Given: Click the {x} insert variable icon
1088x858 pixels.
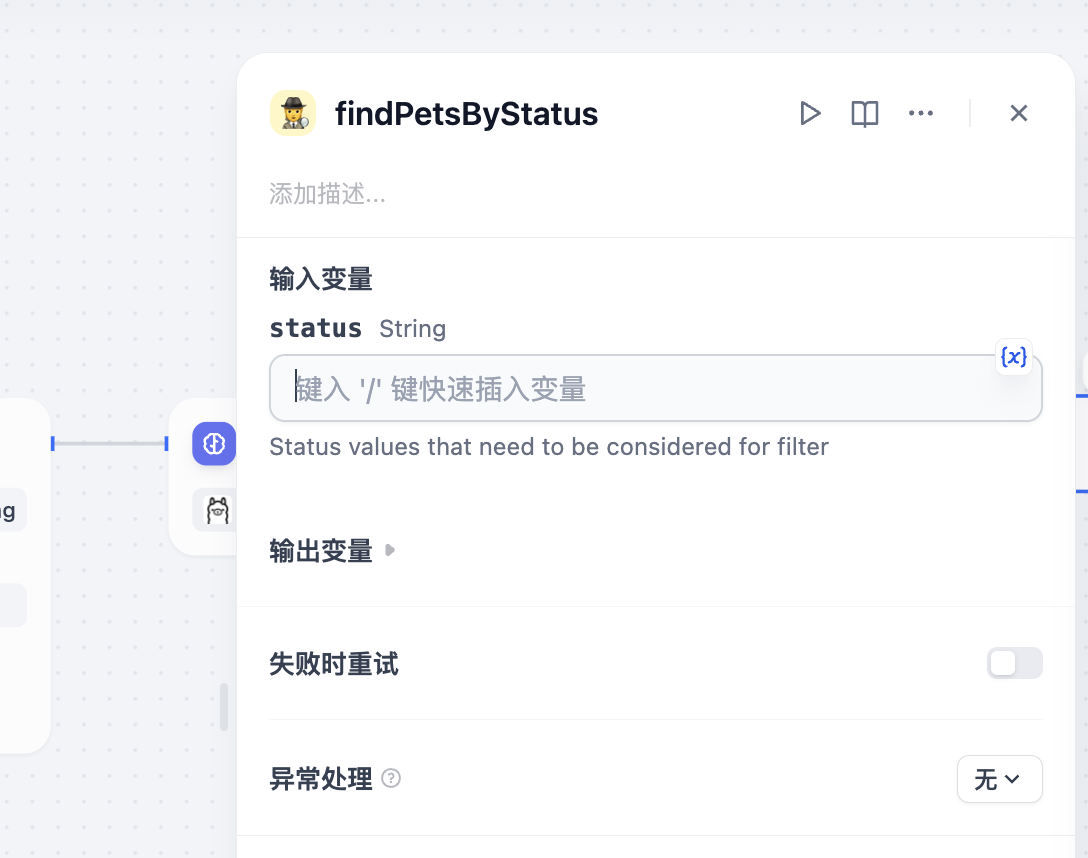Looking at the screenshot, I should click(1014, 357).
